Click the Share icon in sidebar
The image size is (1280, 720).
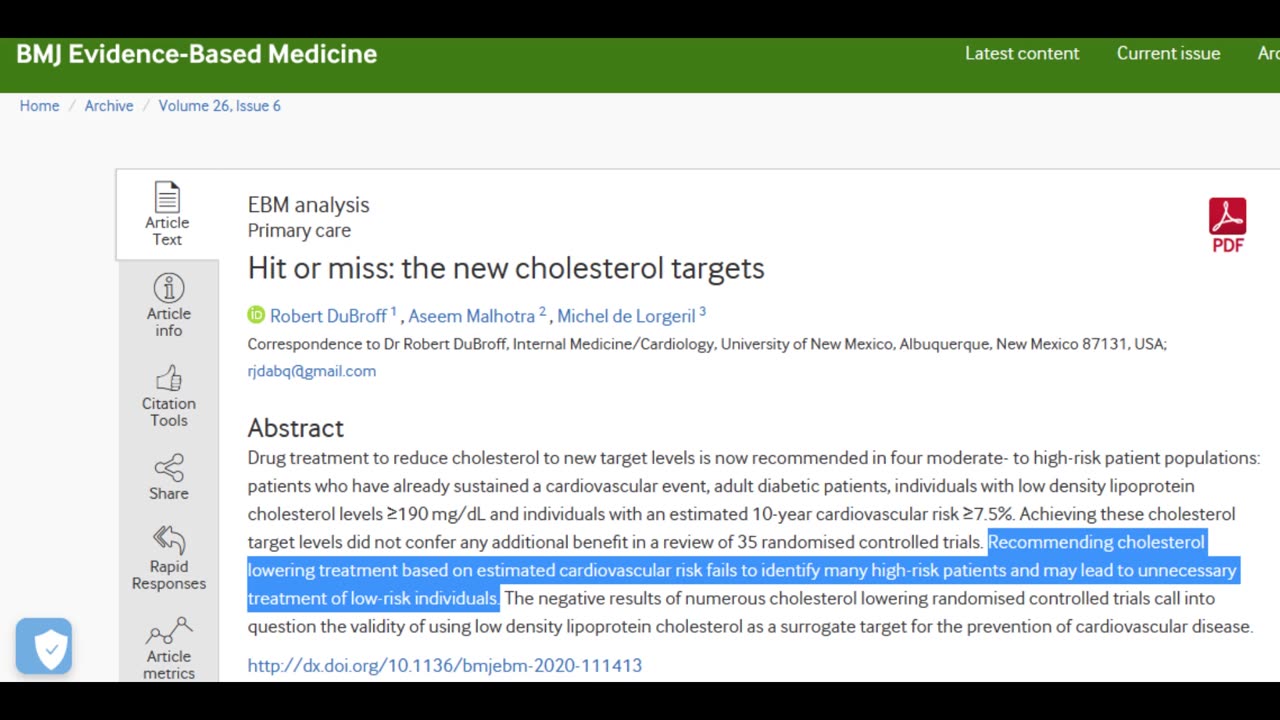[x=168, y=468]
